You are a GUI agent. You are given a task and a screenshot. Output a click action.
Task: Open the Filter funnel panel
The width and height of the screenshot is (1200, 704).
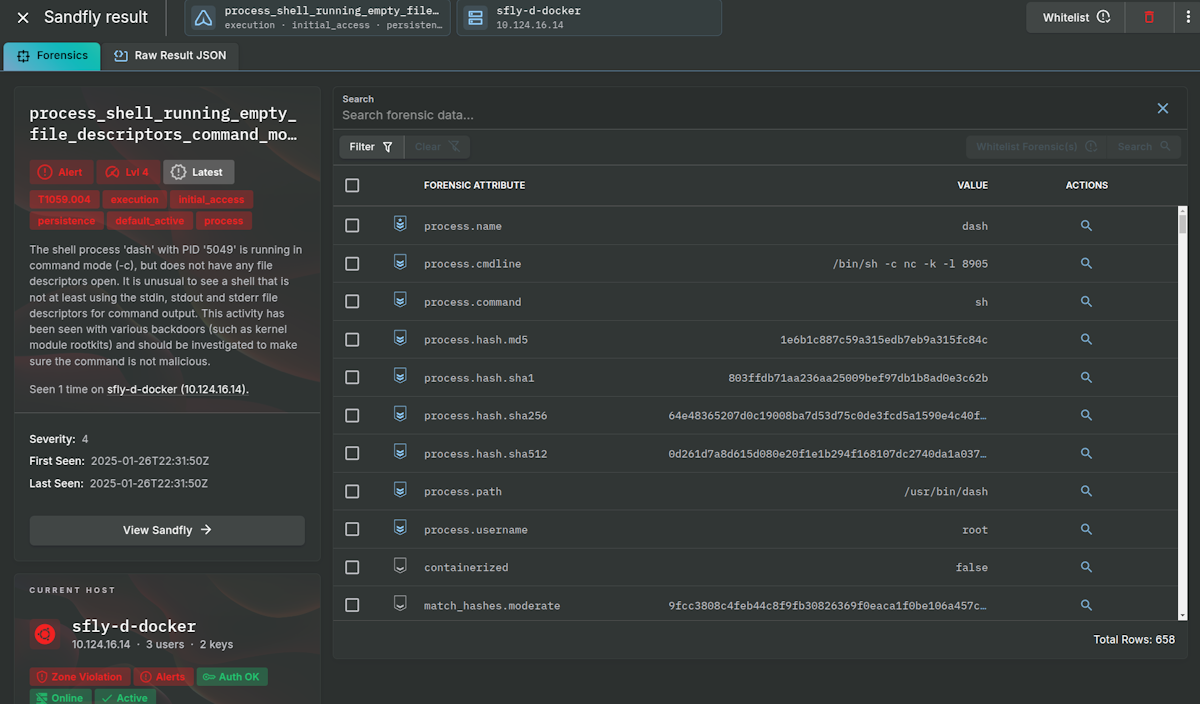[371, 146]
